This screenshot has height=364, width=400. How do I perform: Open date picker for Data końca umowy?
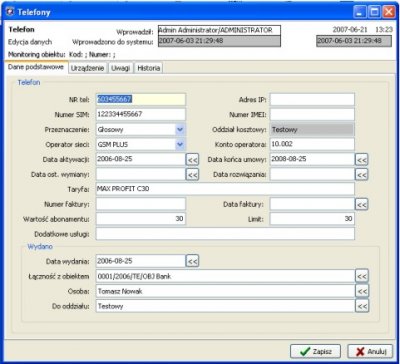pyautogui.click(x=361, y=160)
